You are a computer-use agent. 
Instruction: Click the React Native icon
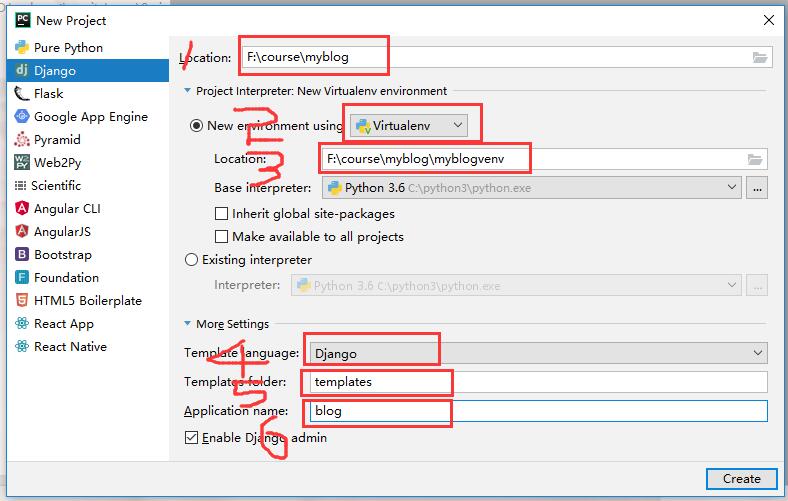point(22,346)
